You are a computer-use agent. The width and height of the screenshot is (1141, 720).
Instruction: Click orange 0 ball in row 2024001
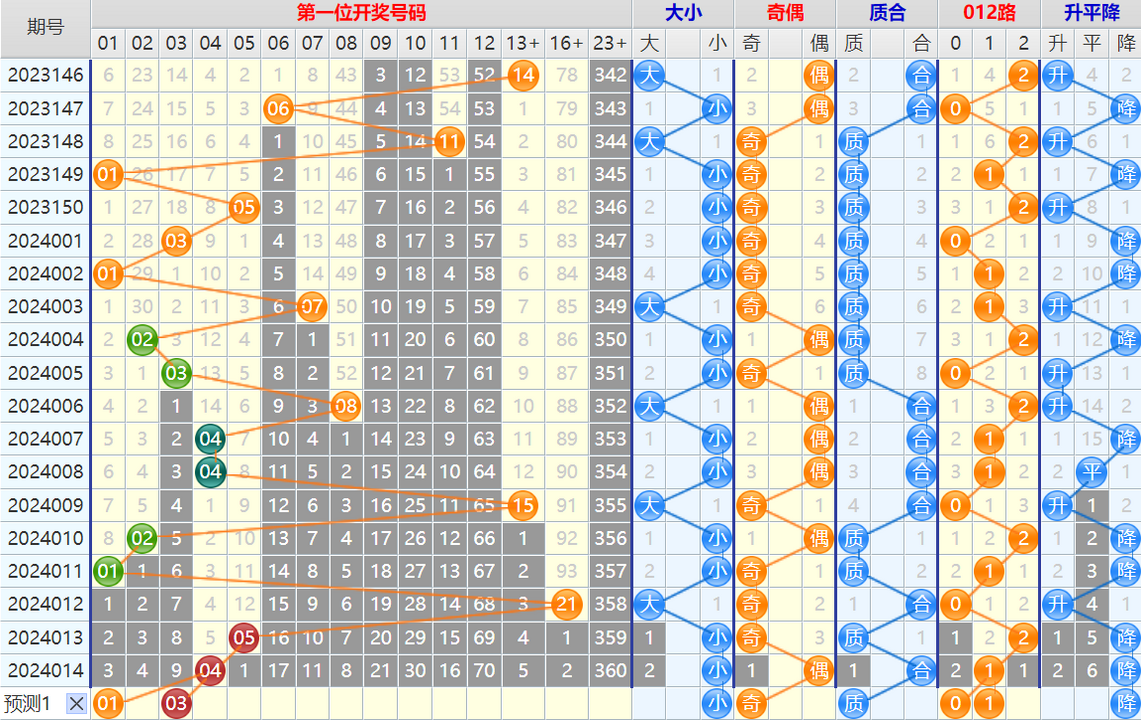tap(955, 241)
